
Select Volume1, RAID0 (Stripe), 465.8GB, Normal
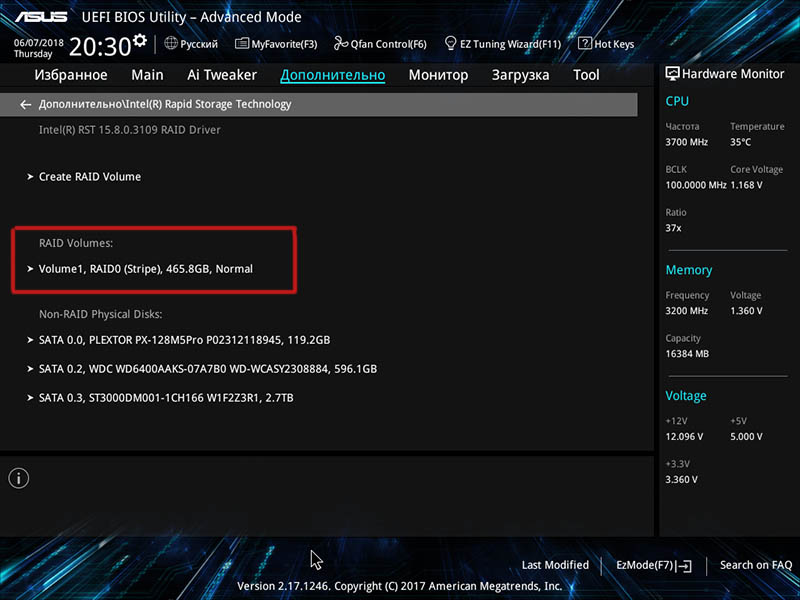146,269
